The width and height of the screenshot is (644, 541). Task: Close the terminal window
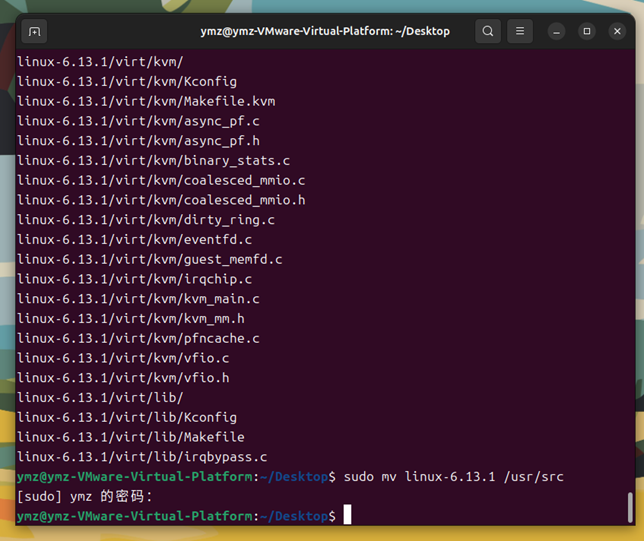pyautogui.click(x=617, y=32)
